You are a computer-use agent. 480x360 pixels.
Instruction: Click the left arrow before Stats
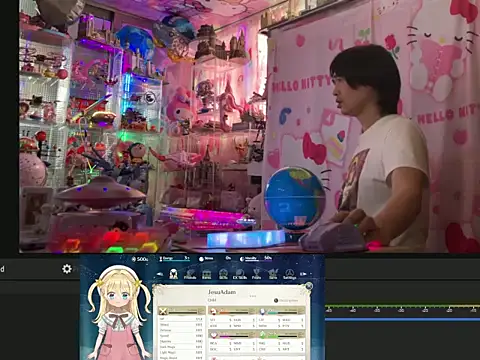point(160,274)
